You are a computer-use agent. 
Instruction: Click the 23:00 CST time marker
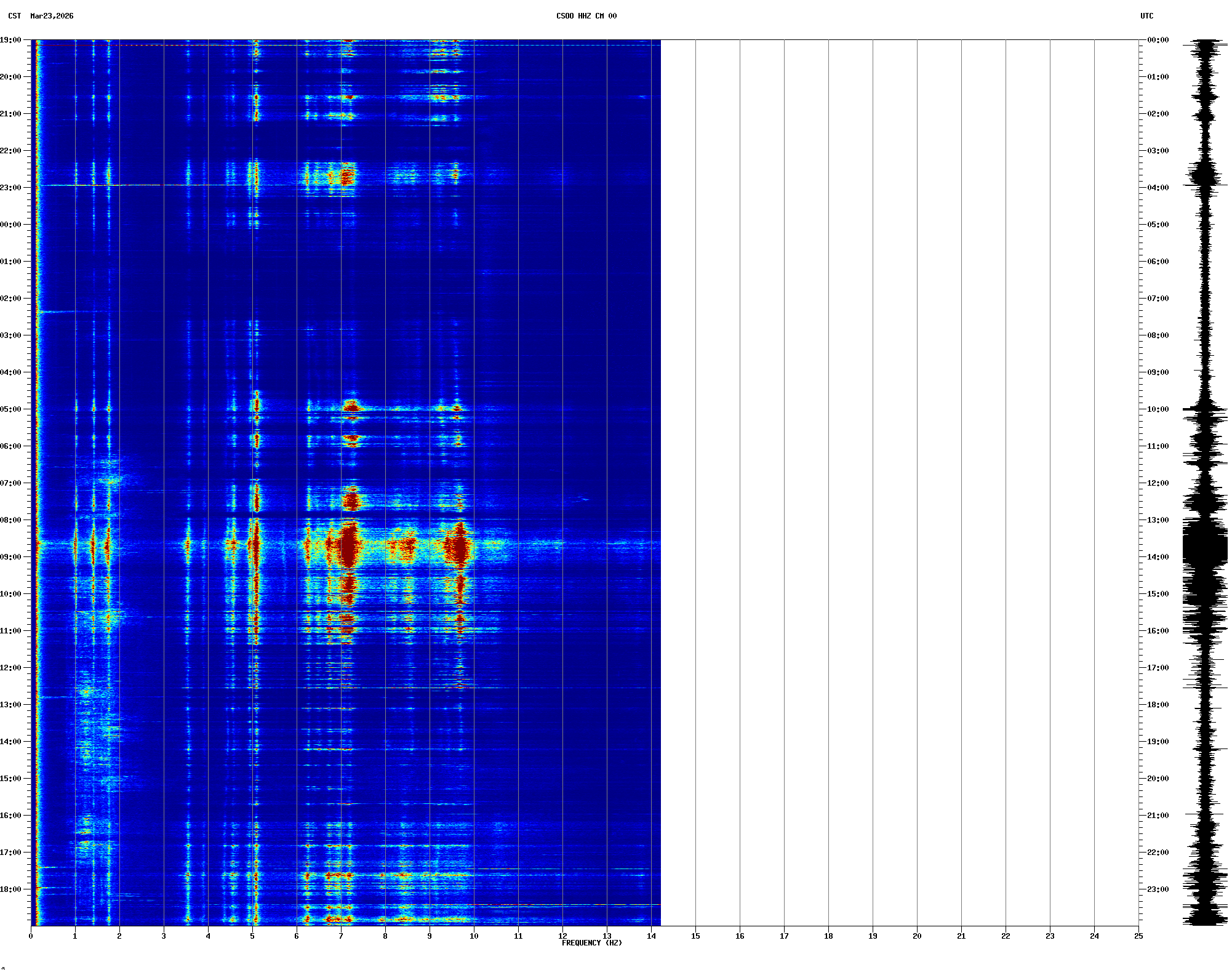[10, 188]
